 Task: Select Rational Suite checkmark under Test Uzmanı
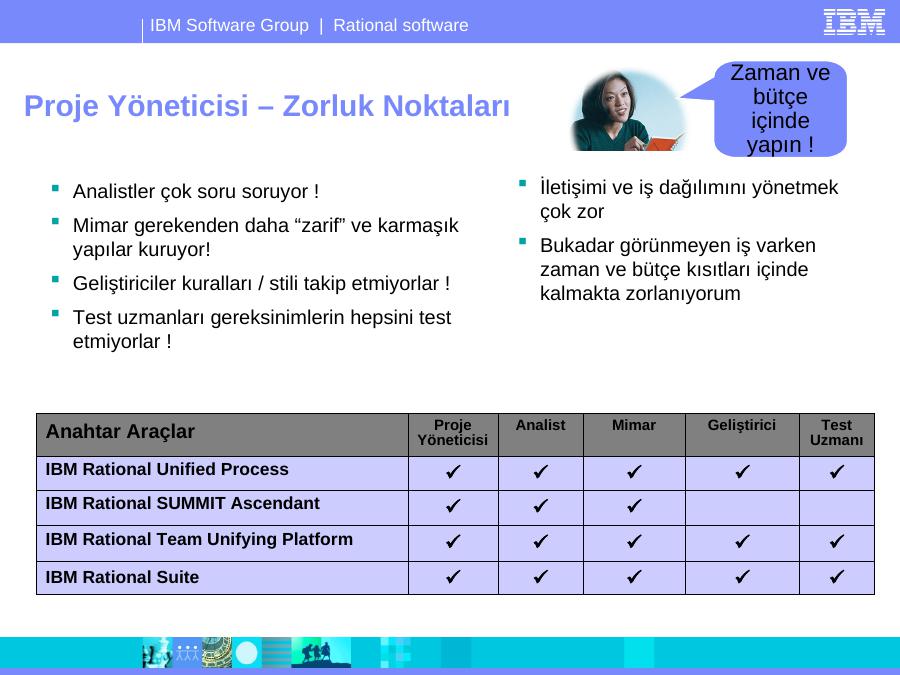(836, 576)
